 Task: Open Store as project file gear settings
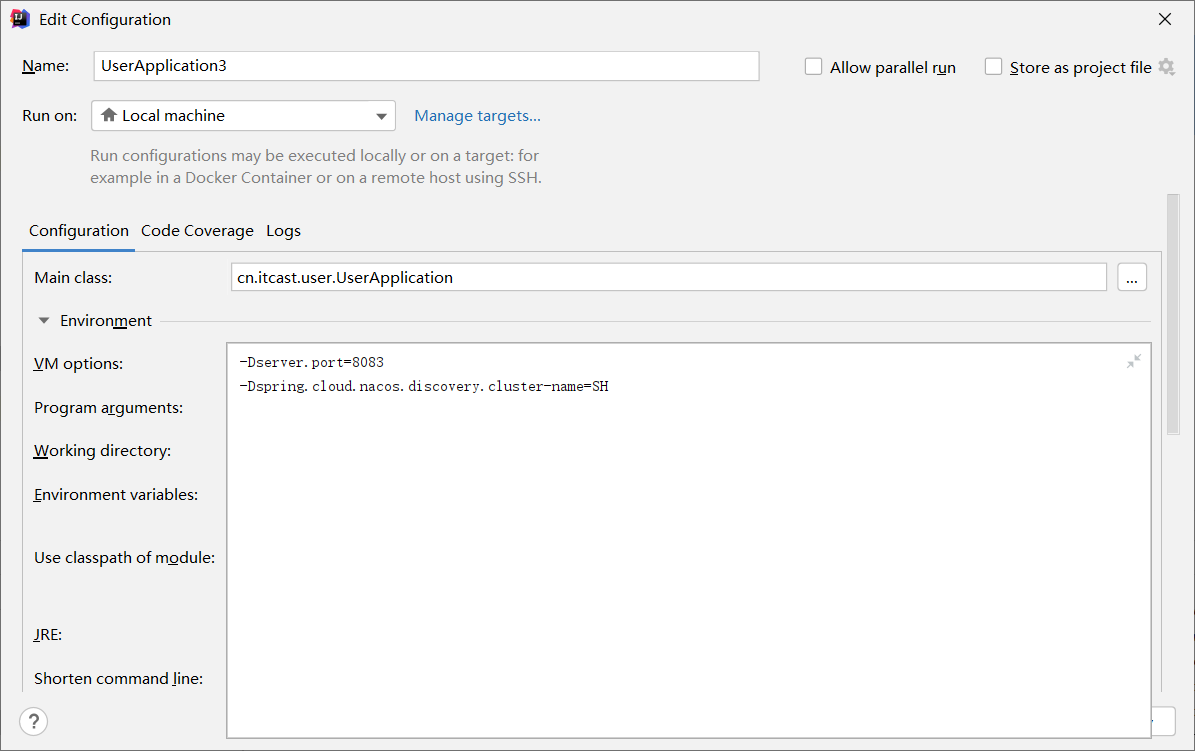click(1166, 67)
